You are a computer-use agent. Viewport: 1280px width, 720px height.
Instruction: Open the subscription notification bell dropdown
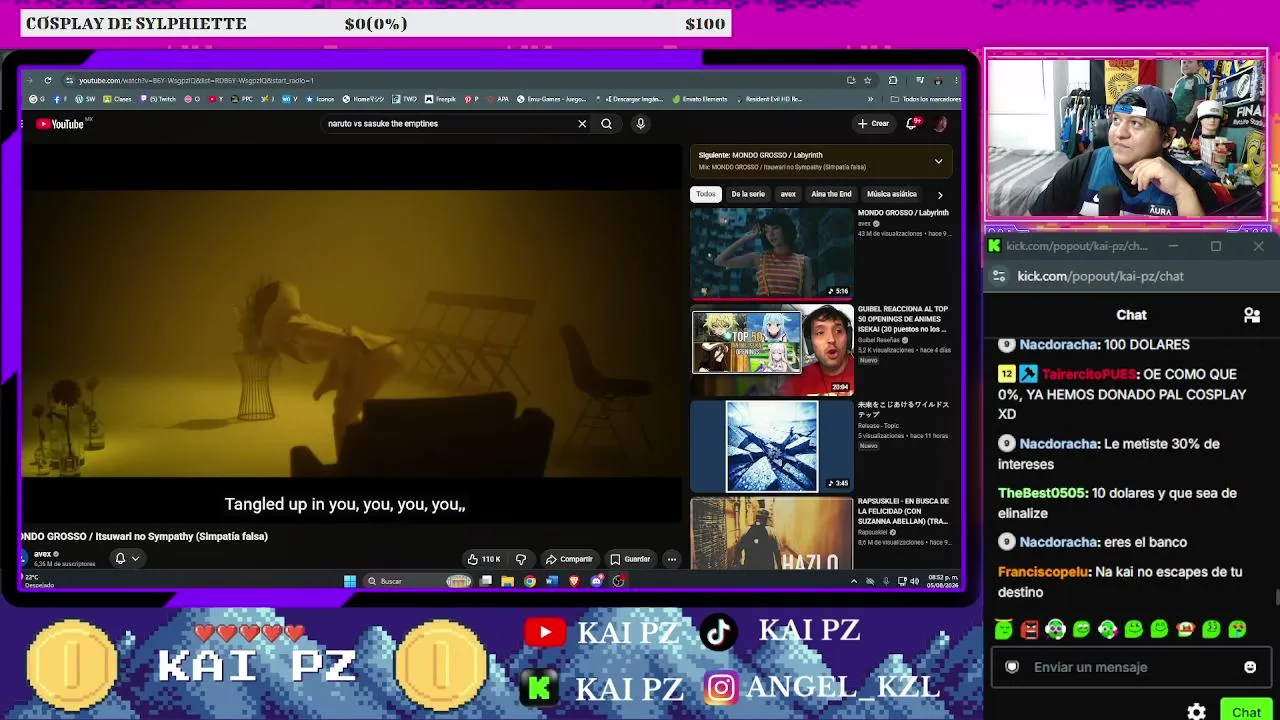click(x=126, y=558)
